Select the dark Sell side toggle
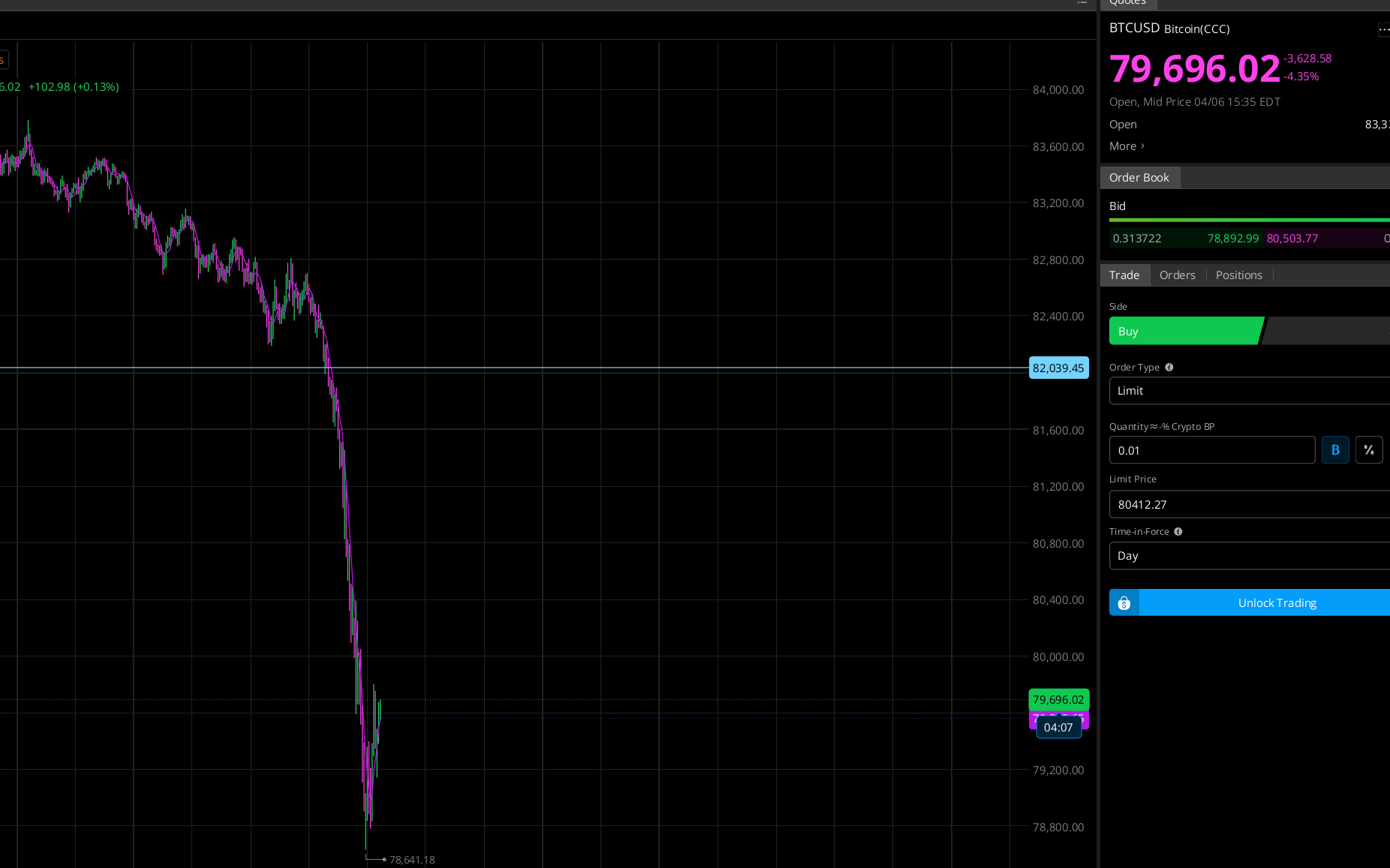The width and height of the screenshot is (1390, 868). point(1327,331)
